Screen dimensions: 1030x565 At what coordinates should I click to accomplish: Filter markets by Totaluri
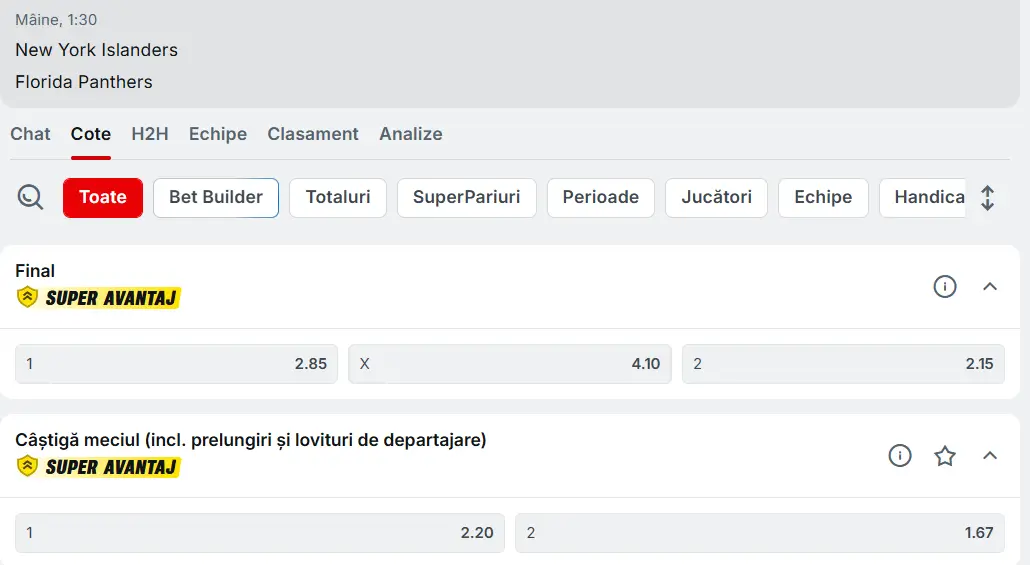[338, 198]
